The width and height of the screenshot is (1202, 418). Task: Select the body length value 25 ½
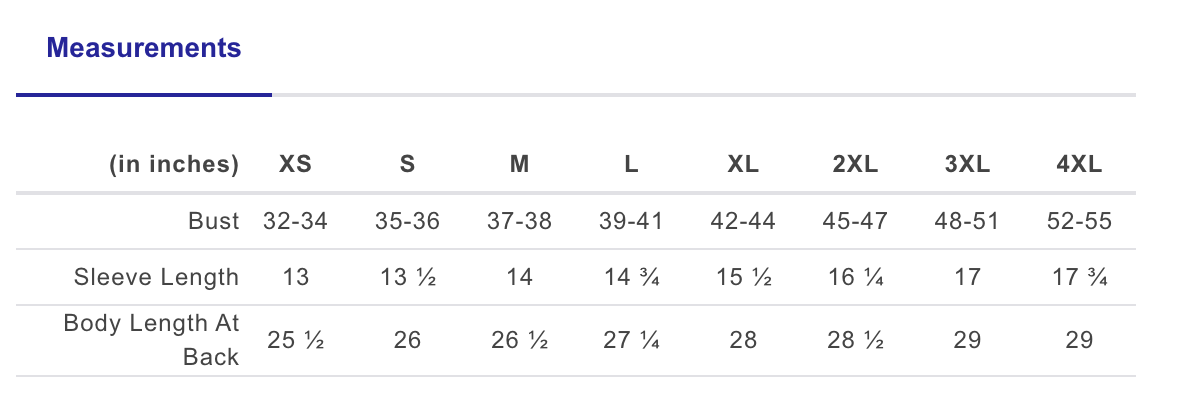click(295, 340)
